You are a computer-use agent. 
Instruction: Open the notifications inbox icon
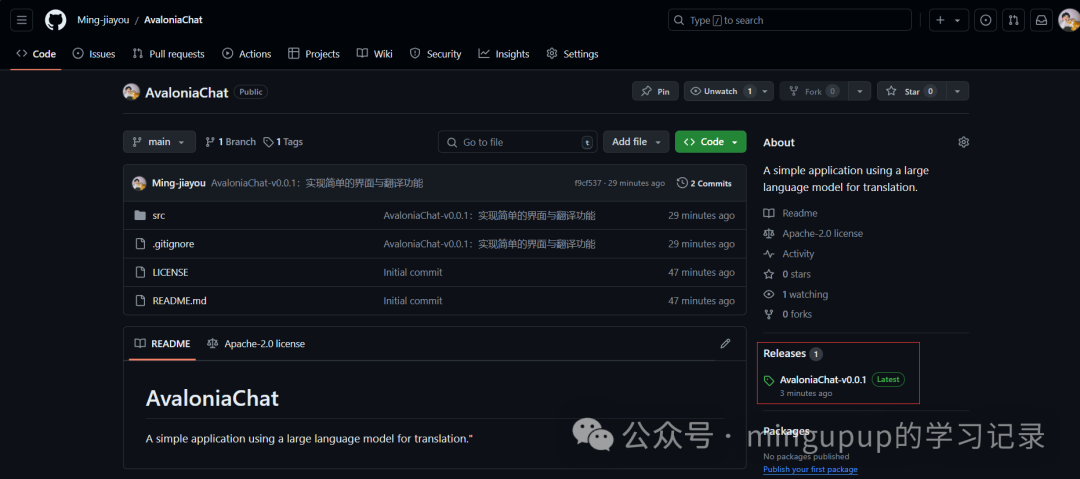(1041, 20)
